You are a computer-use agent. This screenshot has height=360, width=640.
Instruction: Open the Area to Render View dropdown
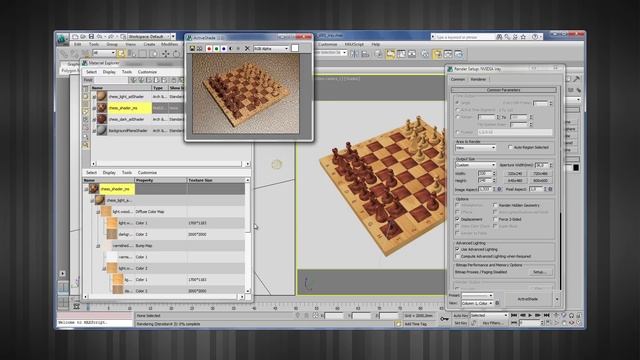476,147
